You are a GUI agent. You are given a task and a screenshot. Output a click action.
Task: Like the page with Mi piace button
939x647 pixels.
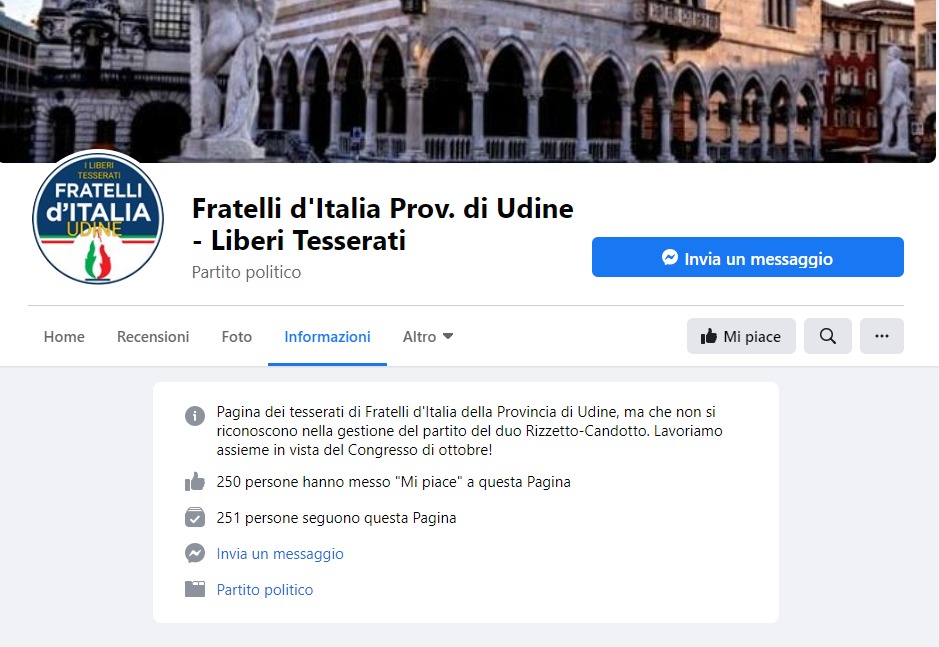click(741, 336)
